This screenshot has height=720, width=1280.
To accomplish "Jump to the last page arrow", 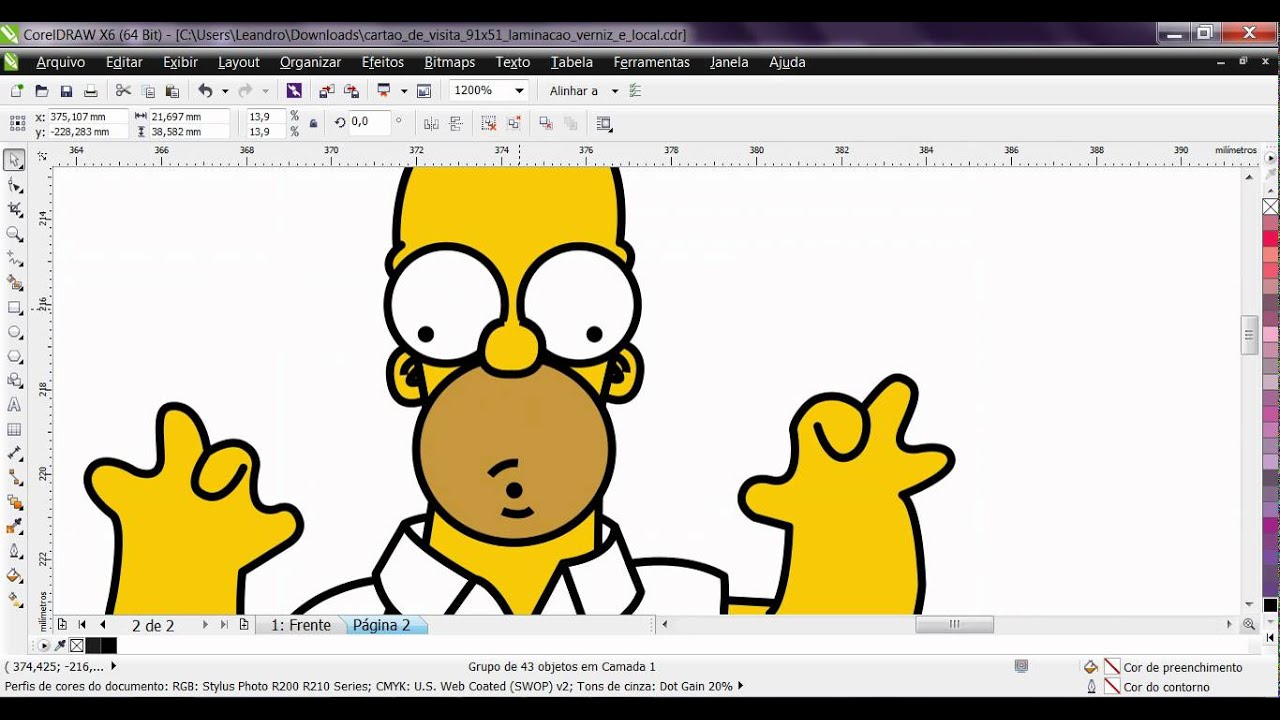I will [224, 625].
